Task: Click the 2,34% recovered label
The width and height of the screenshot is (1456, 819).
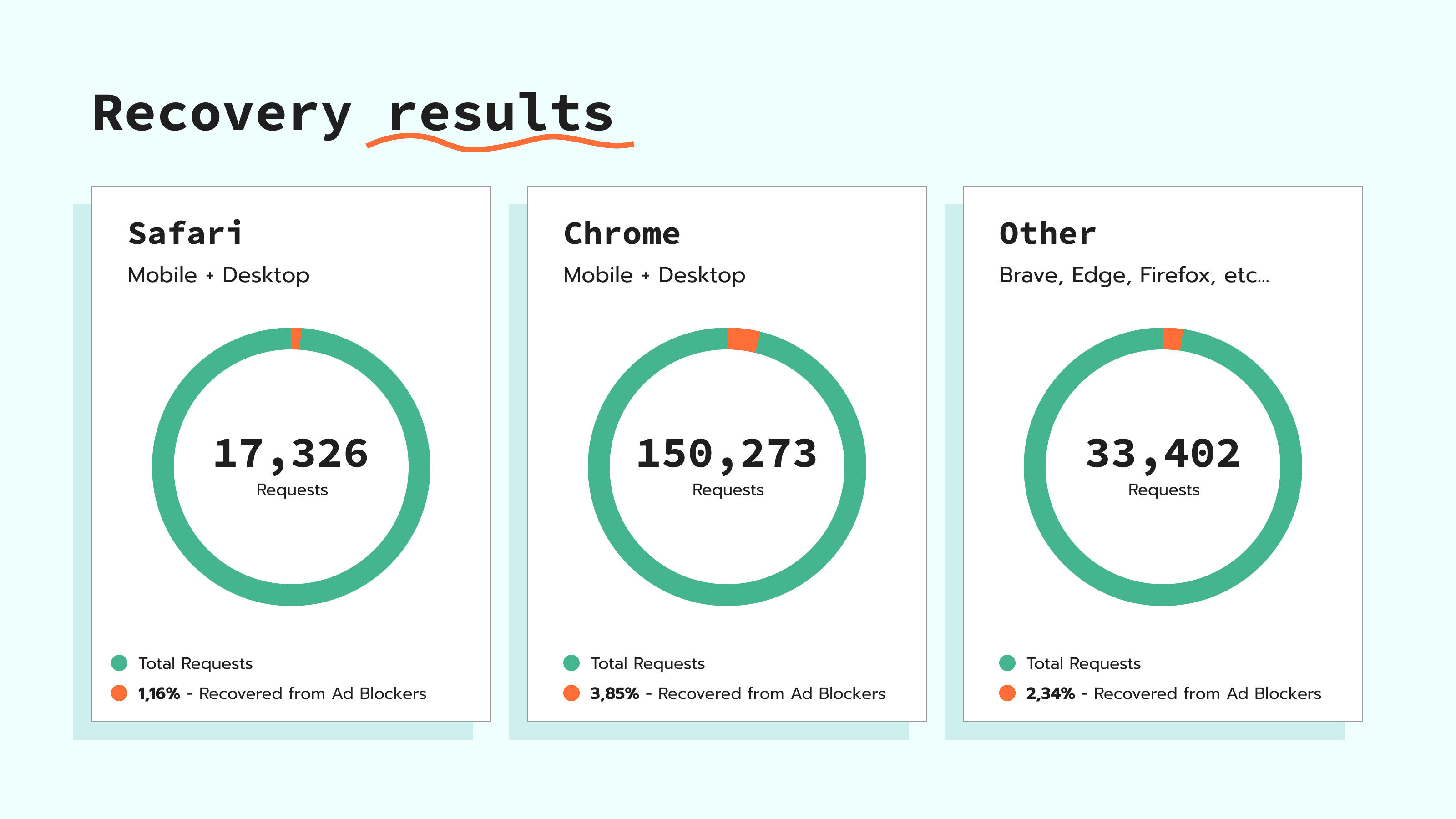Action: 1050,693
